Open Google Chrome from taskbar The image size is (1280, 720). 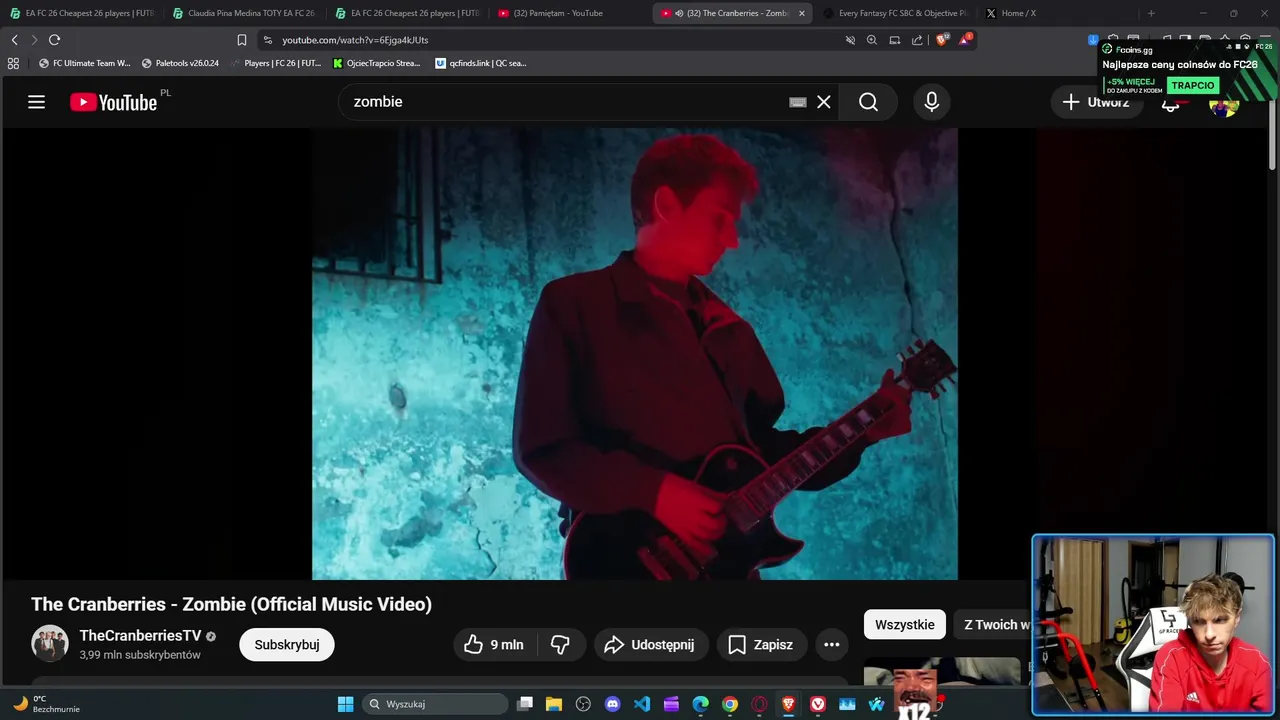730,704
